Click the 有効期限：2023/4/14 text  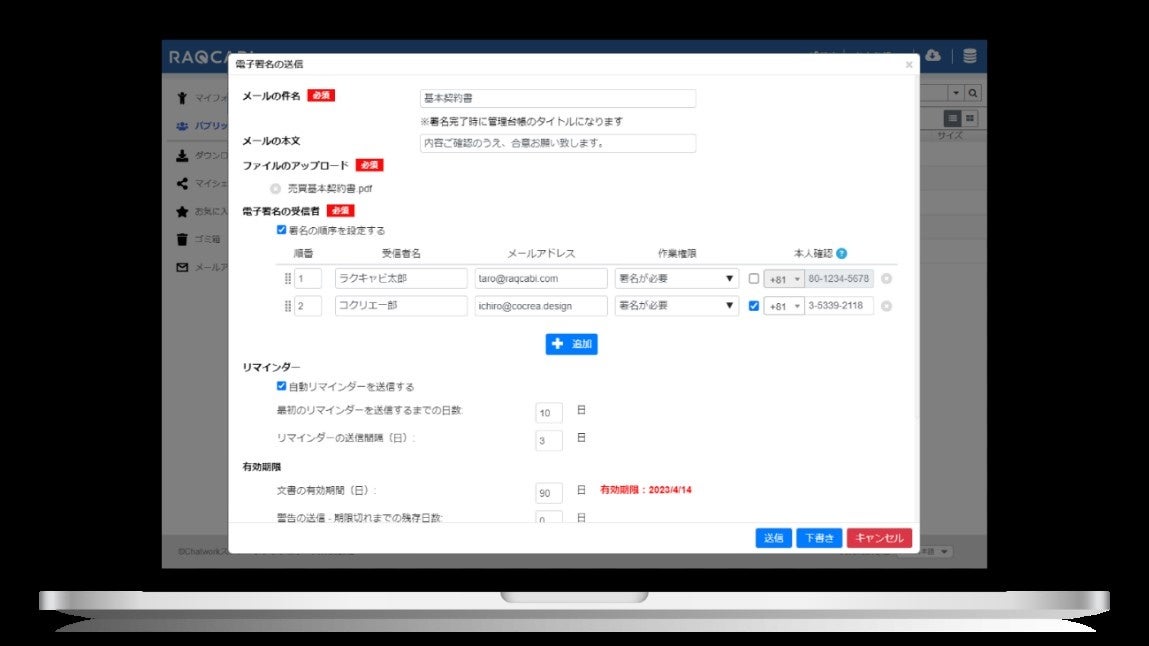[646, 490]
